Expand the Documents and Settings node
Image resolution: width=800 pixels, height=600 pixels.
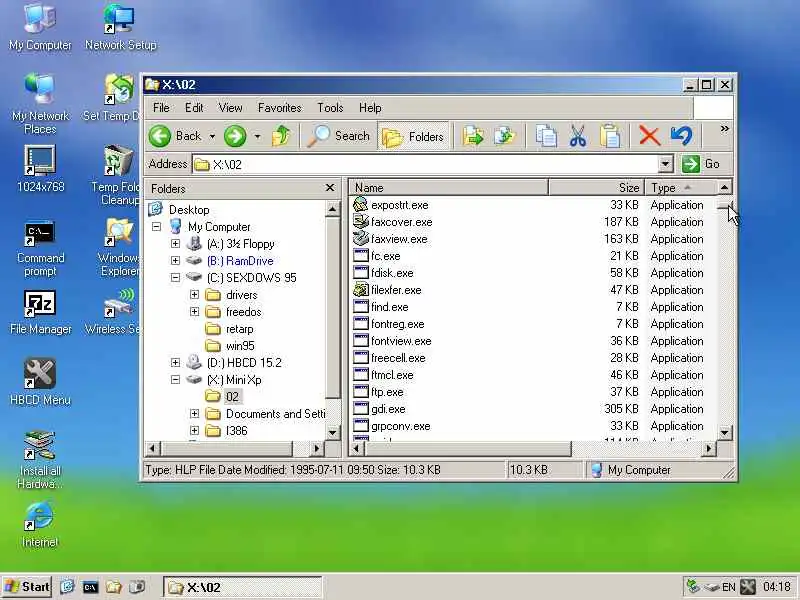coord(194,413)
